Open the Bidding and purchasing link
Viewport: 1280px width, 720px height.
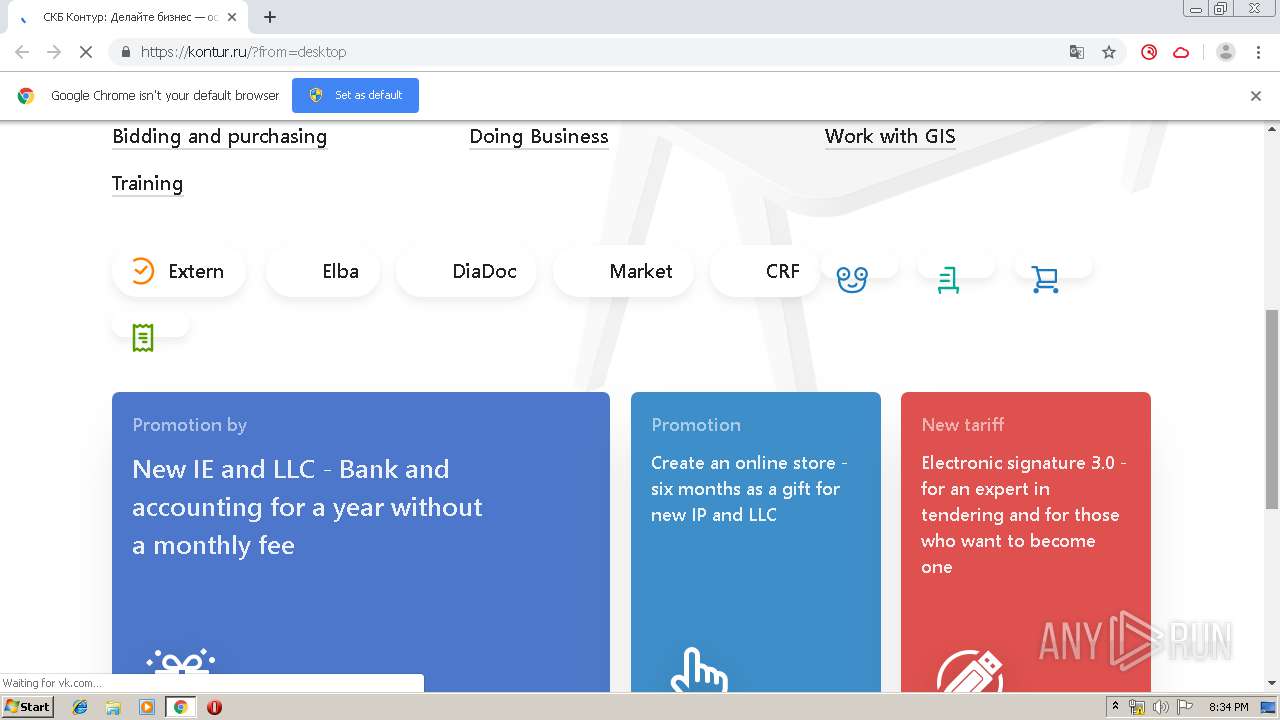coord(219,136)
